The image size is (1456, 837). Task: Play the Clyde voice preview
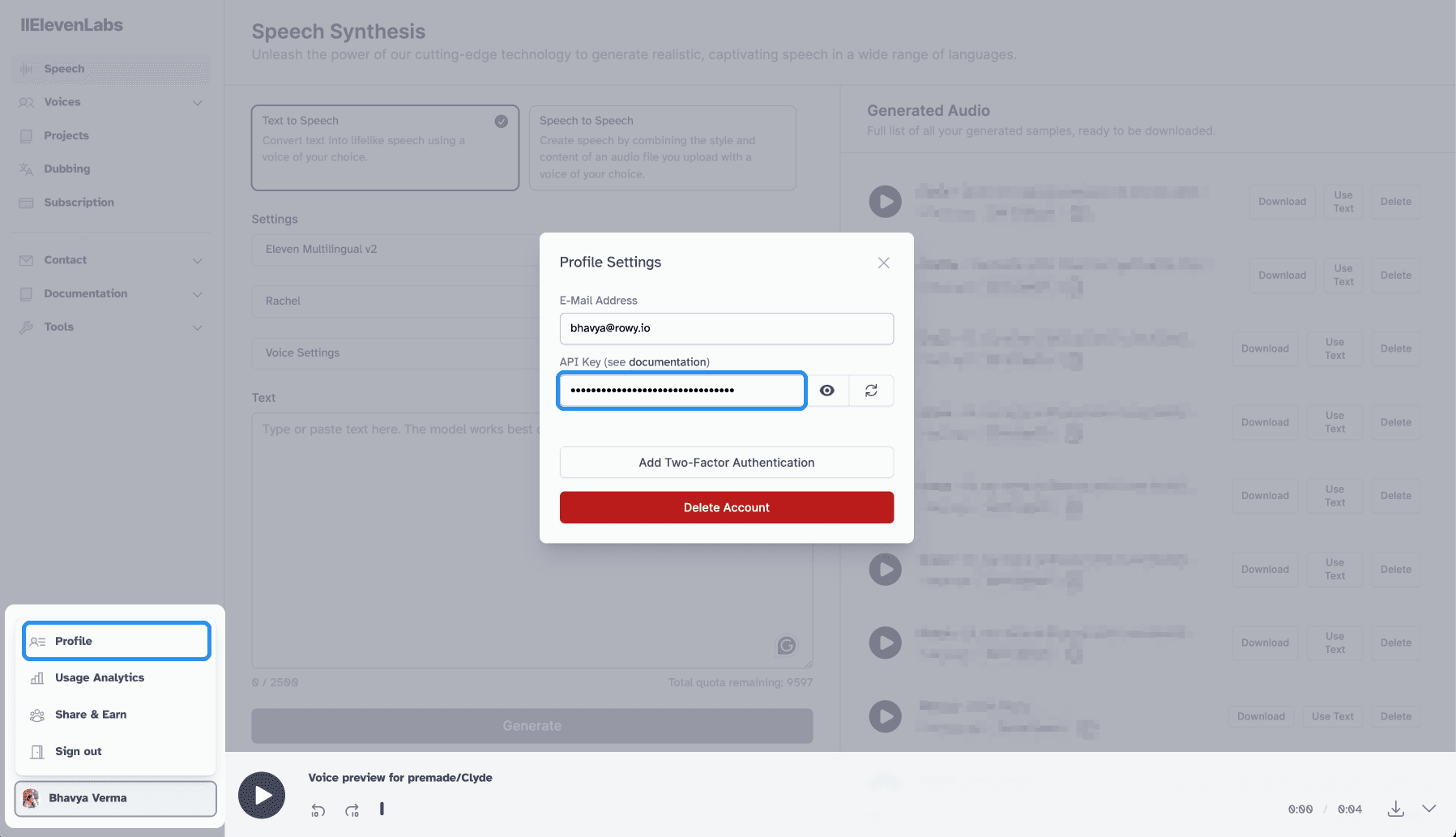[262, 795]
